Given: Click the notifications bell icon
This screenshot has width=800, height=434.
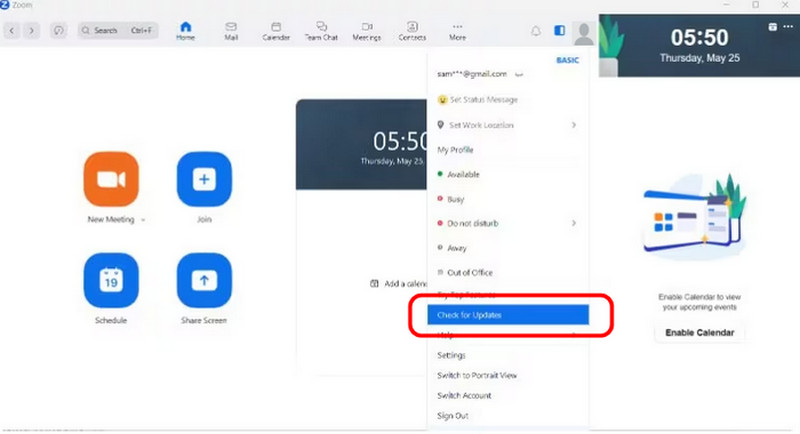Looking at the screenshot, I should tap(536, 31).
